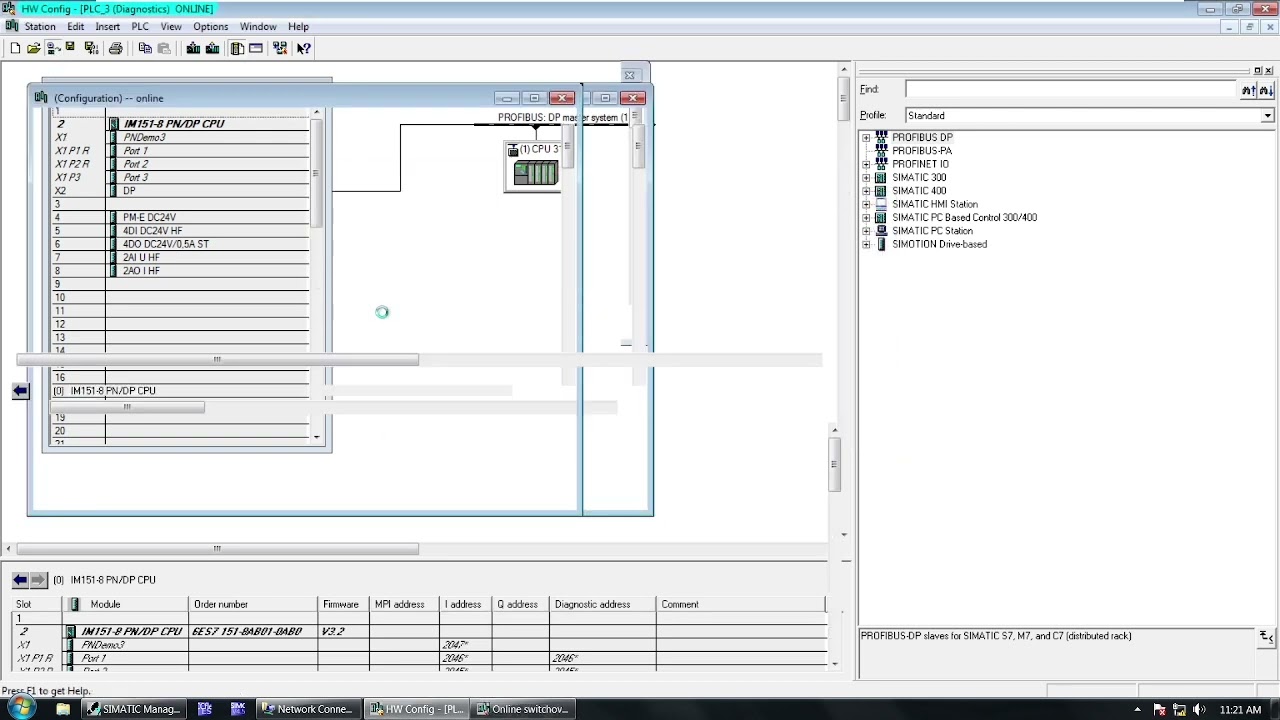This screenshot has height=720, width=1280.
Task: Click the rack table vertical scrollbar
Action: (x=317, y=275)
